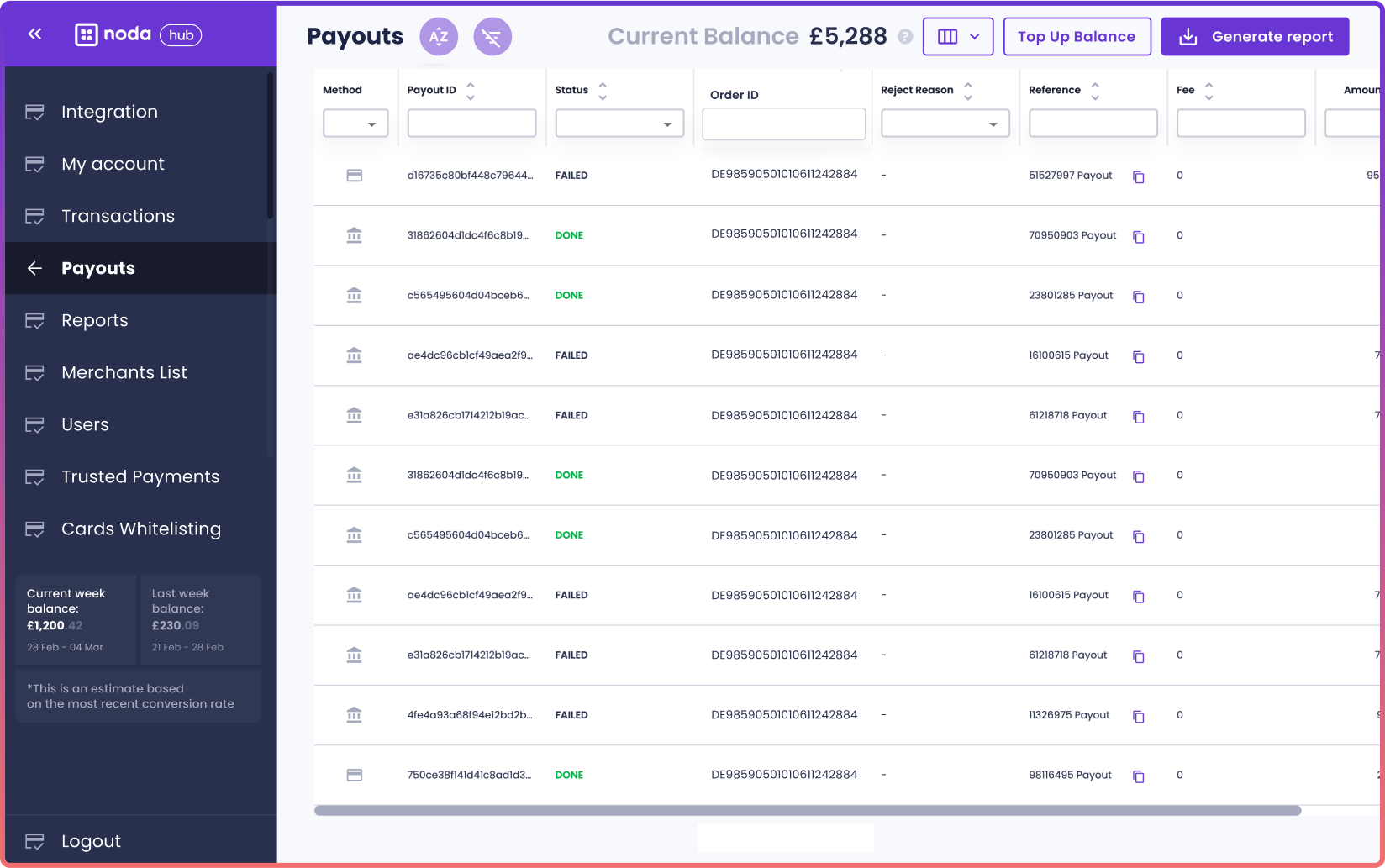Viewport: 1385px width, 868px height.
Task: Navigate to Trusted Payments
Action: click(x=140, y=476)
